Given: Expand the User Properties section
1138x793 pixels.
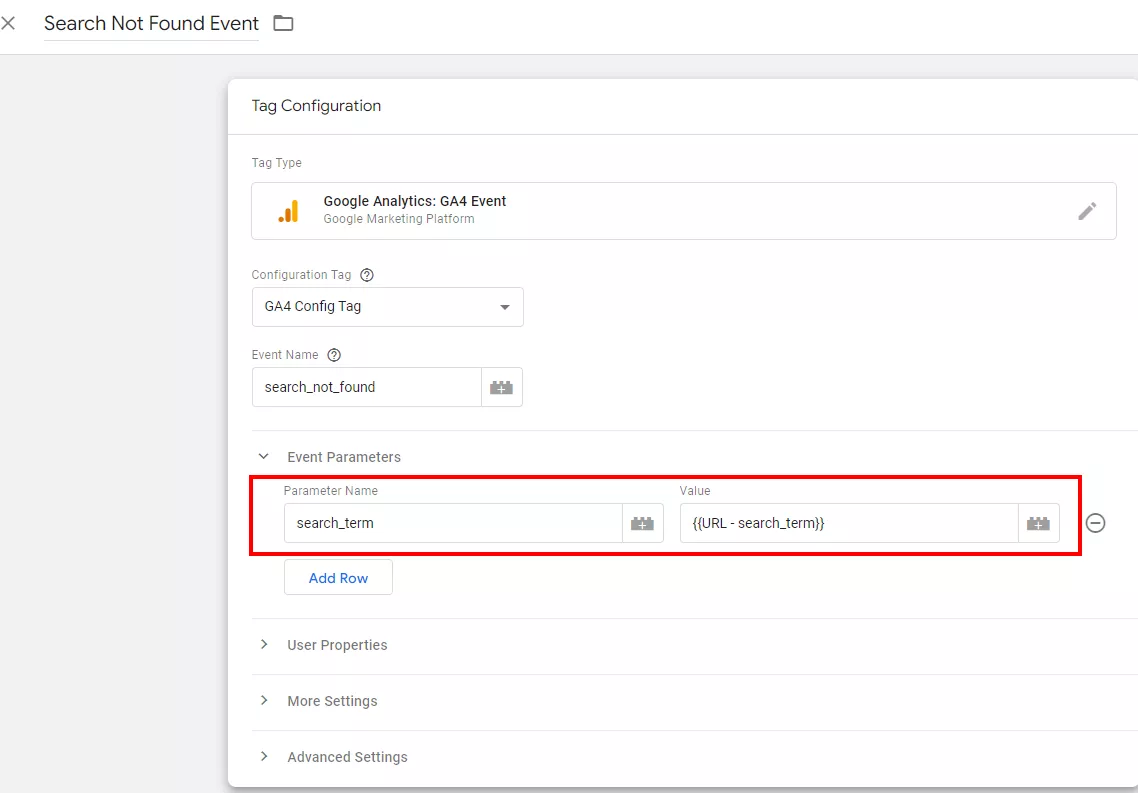Looking at the screenshot, I should click(x=263, y=644).
